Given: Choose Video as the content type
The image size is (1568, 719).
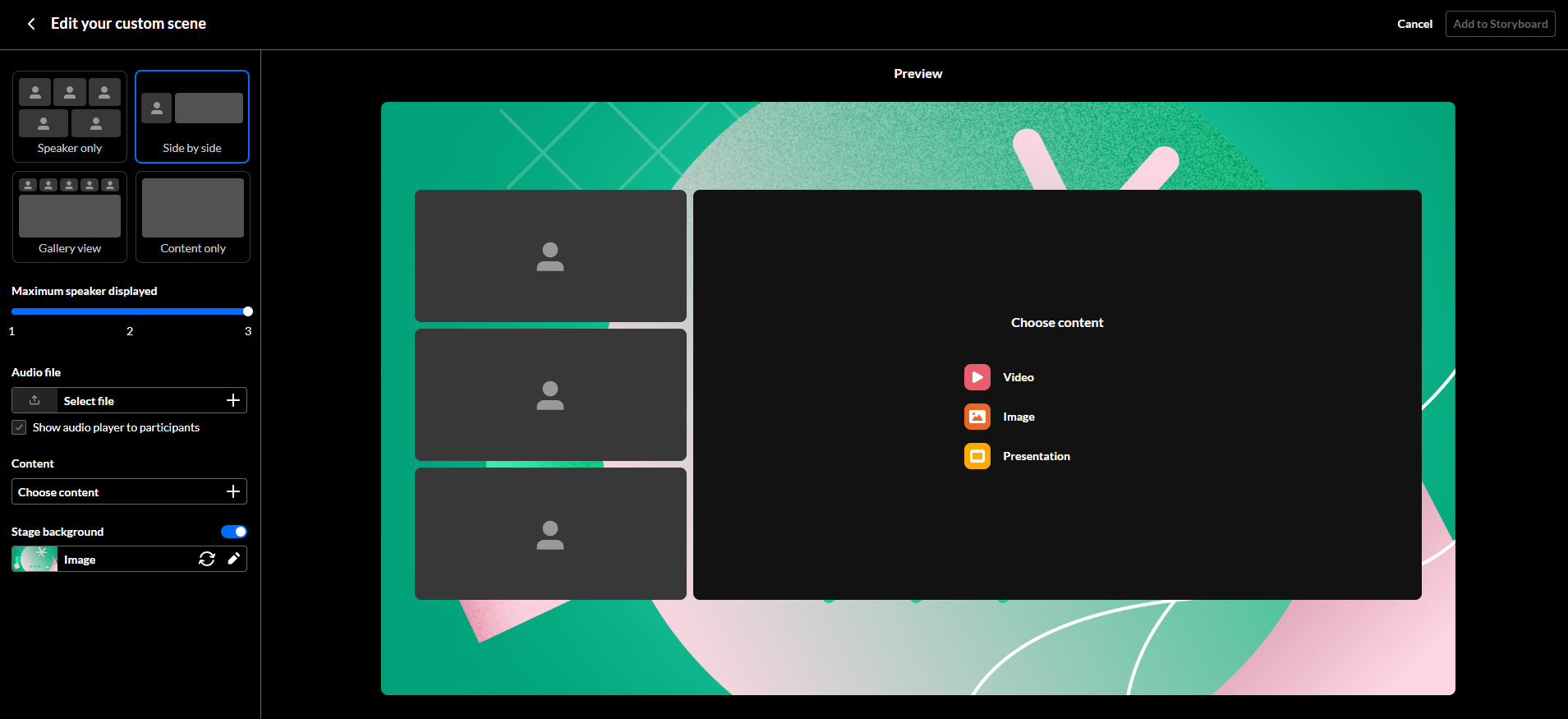Looking at the screenshot, I should (1019, 377).
